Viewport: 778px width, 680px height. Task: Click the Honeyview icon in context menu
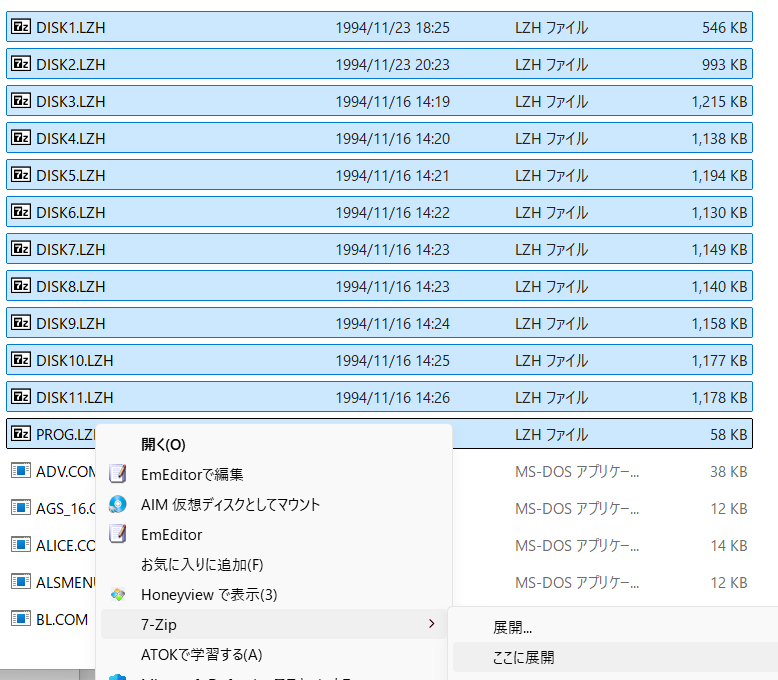click(x=118, y=594)
